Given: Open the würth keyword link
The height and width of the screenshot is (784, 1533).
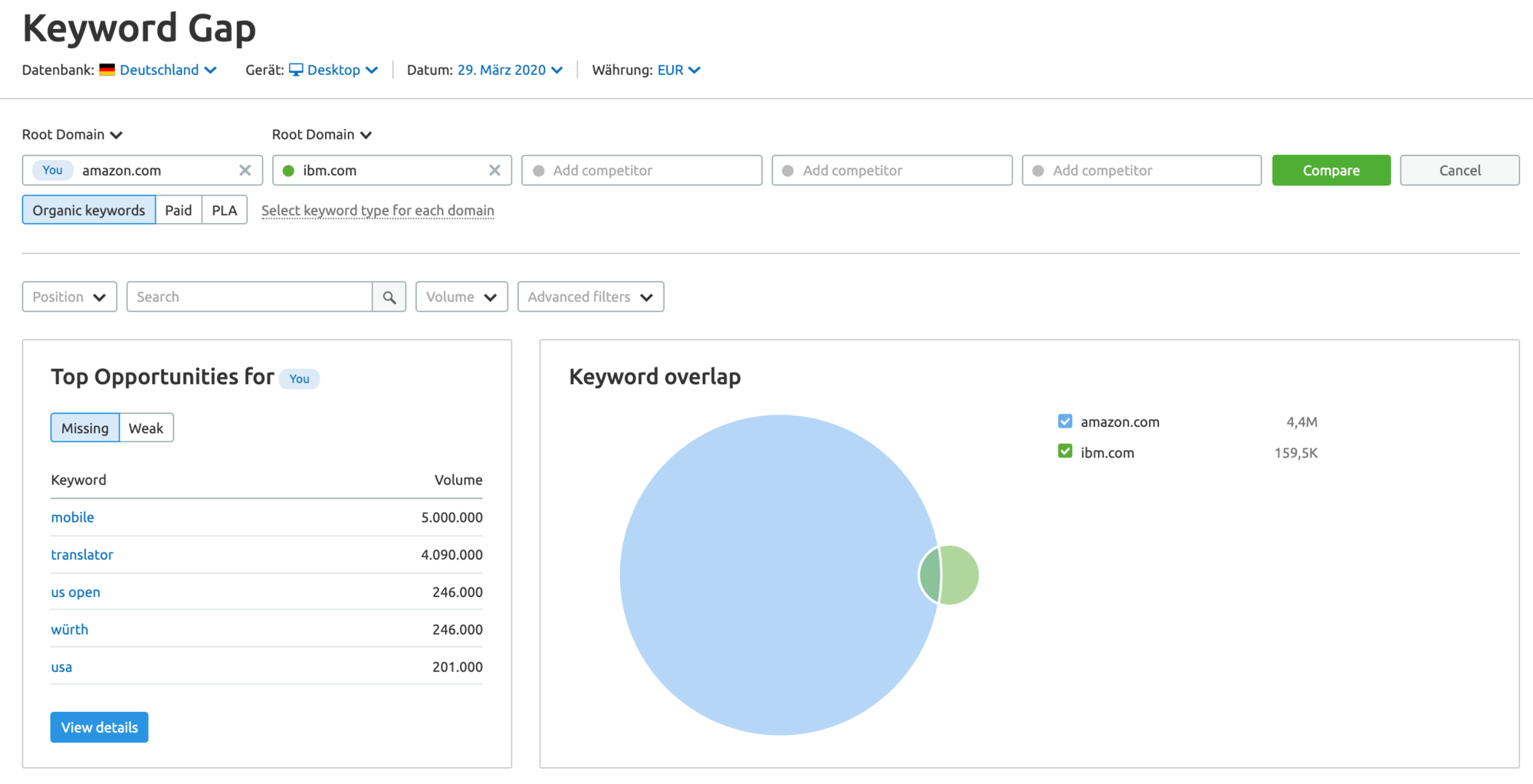Looking at the screenshot, I should coord(70,630).
